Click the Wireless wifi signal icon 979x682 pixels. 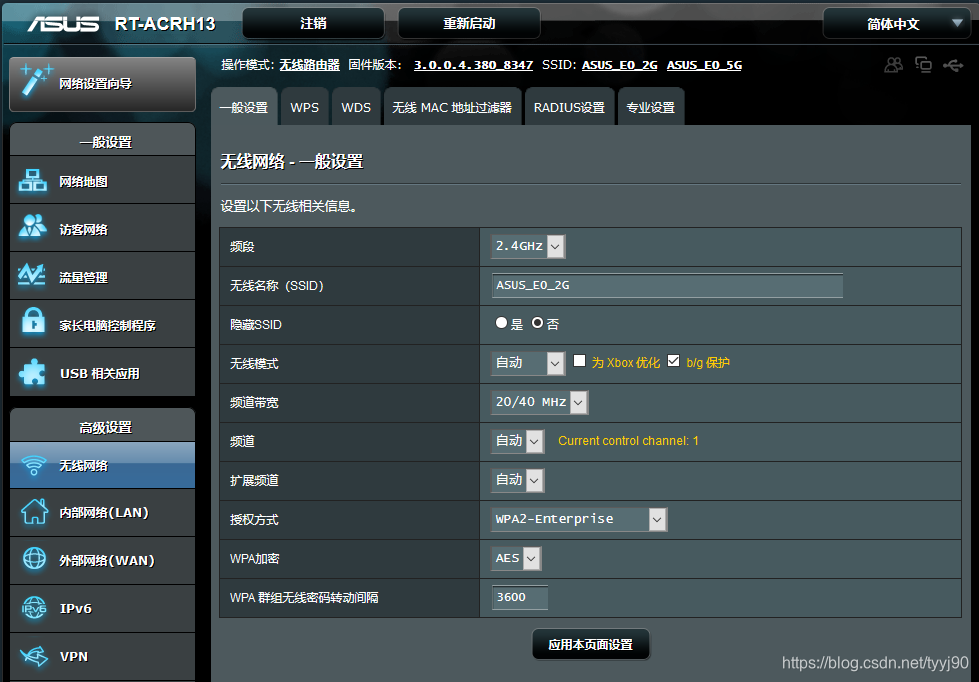(34, 465)
